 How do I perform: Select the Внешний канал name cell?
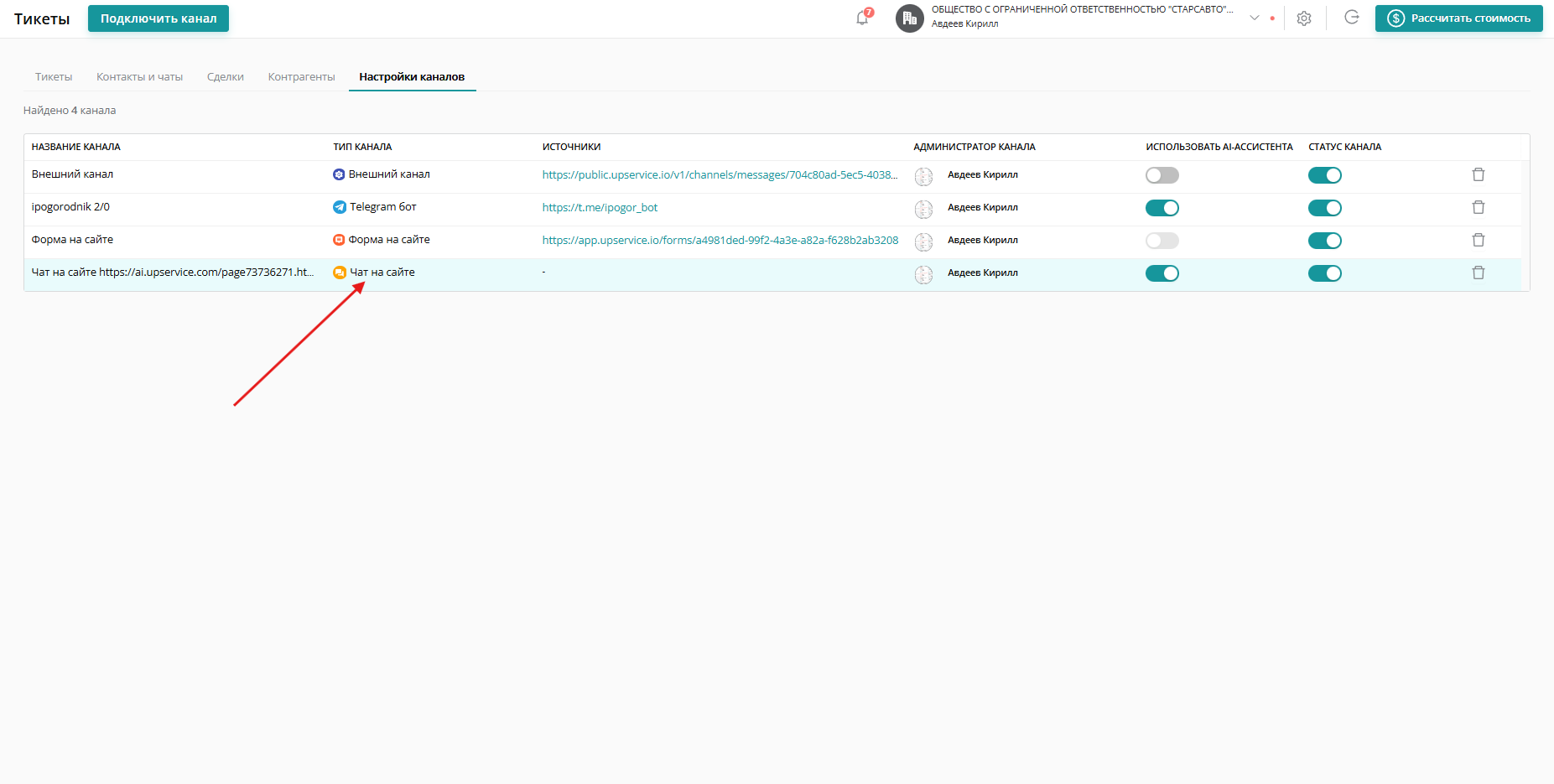72,174
